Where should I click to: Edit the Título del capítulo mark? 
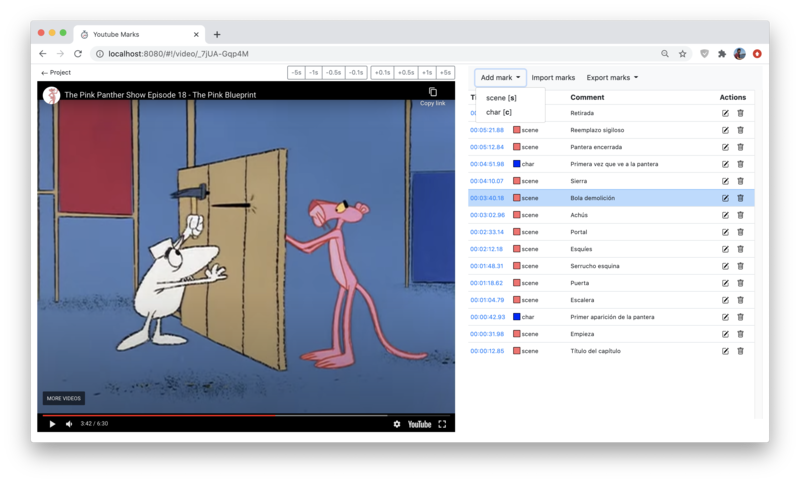click(725, 351)
